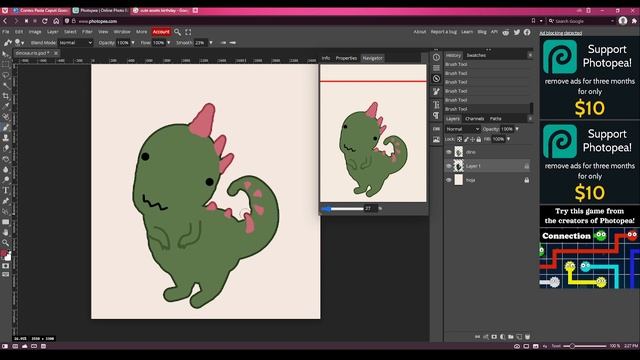Toggle fullscreen mode icon
640x360 pixels.
[188, 32]
